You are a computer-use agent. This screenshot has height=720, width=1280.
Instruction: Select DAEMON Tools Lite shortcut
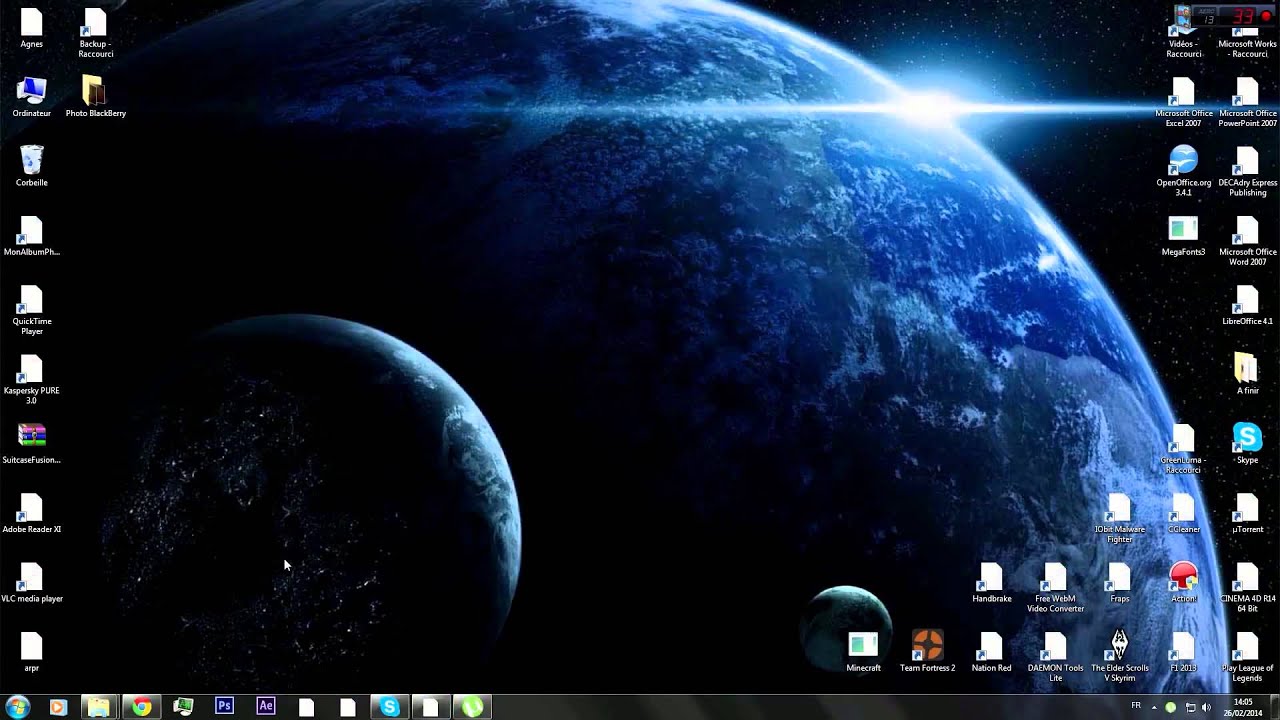tap(1056, 657)
